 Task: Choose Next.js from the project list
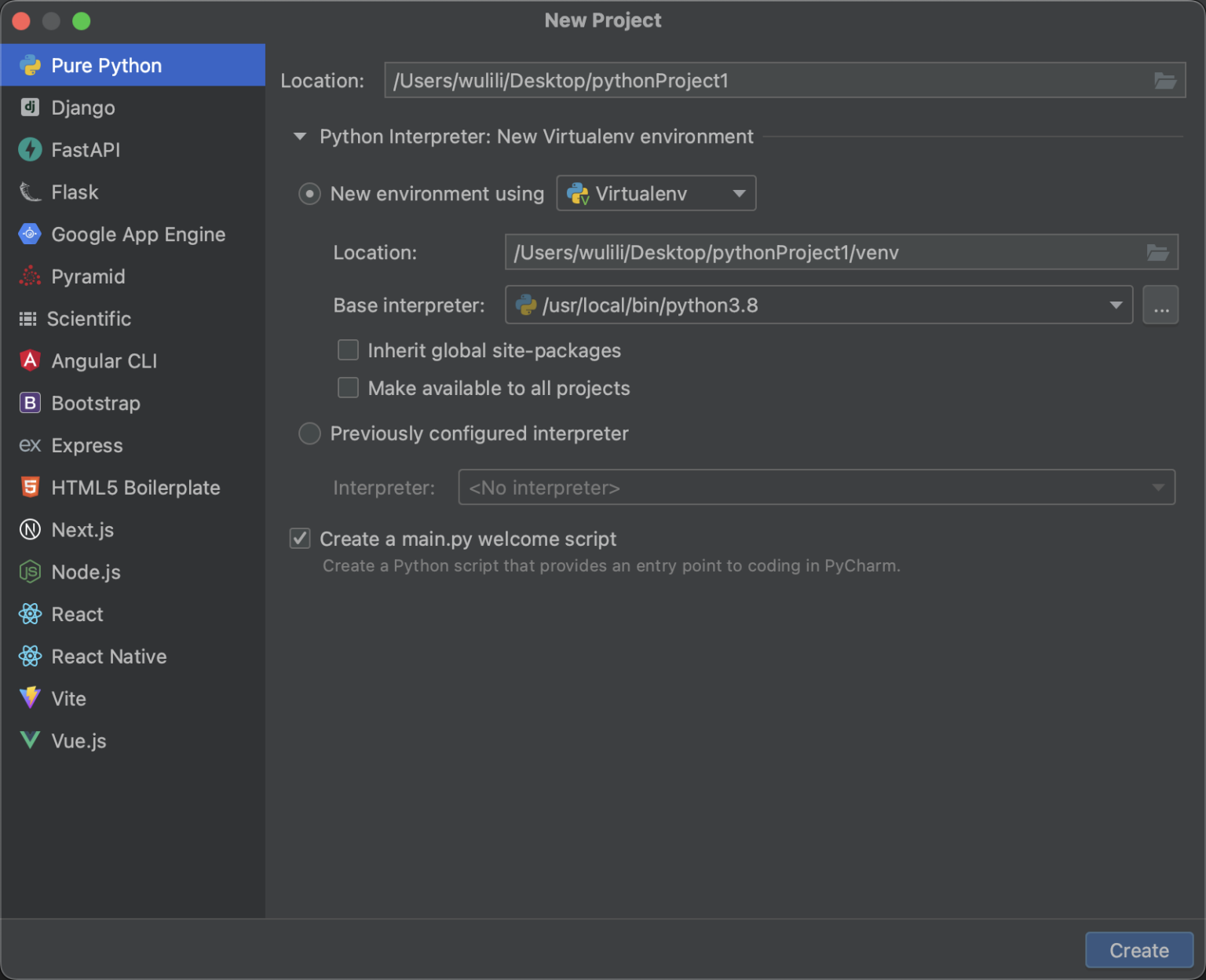tap(82, 530)
